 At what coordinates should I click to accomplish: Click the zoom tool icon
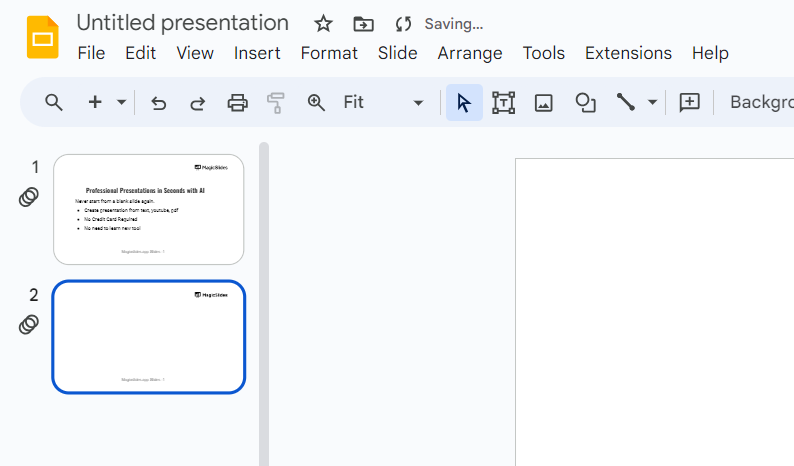(x=316, y=102)
